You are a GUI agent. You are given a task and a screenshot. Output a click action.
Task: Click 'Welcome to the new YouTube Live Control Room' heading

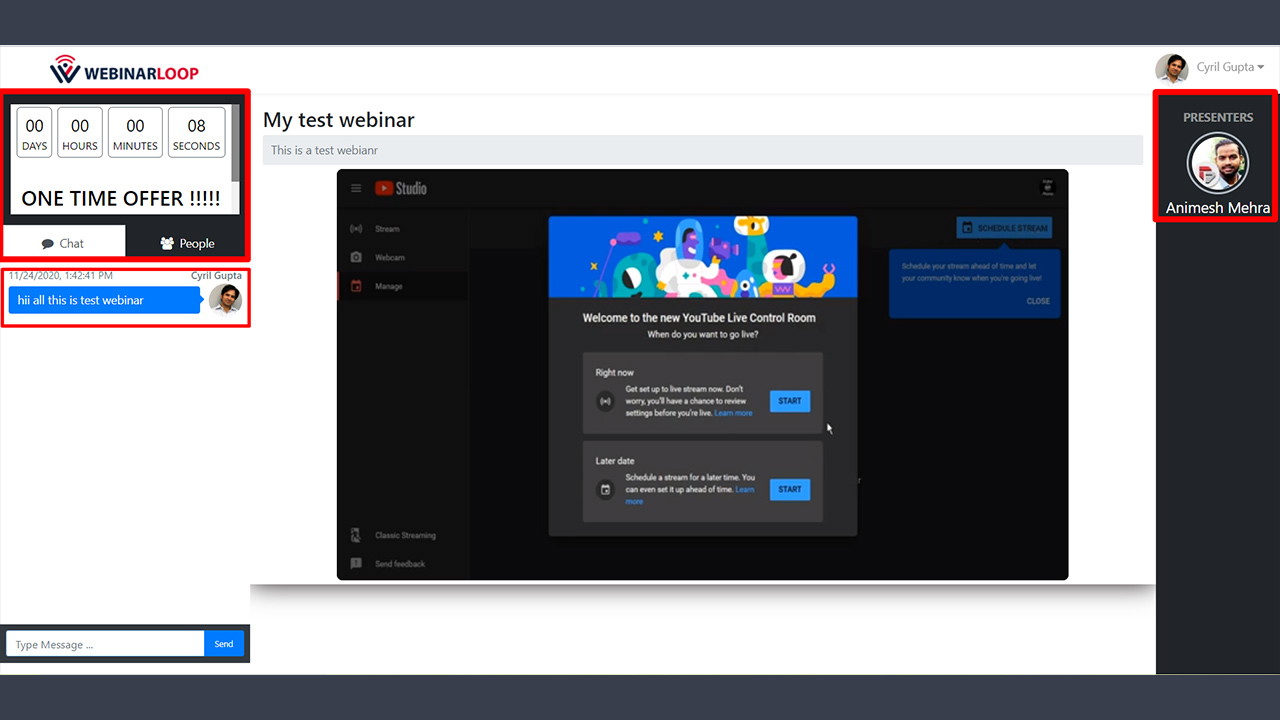[x=699, y=318]
